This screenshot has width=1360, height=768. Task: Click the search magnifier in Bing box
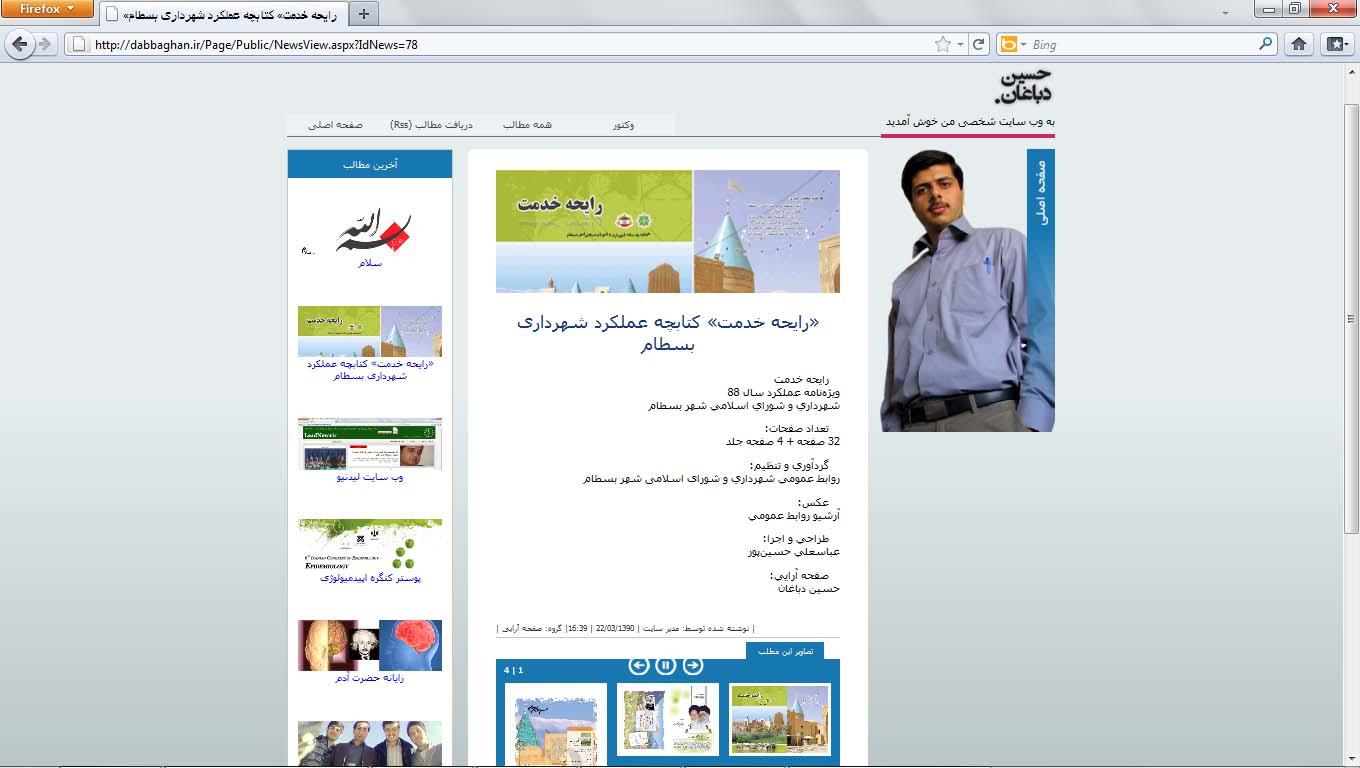point(1266,44)
